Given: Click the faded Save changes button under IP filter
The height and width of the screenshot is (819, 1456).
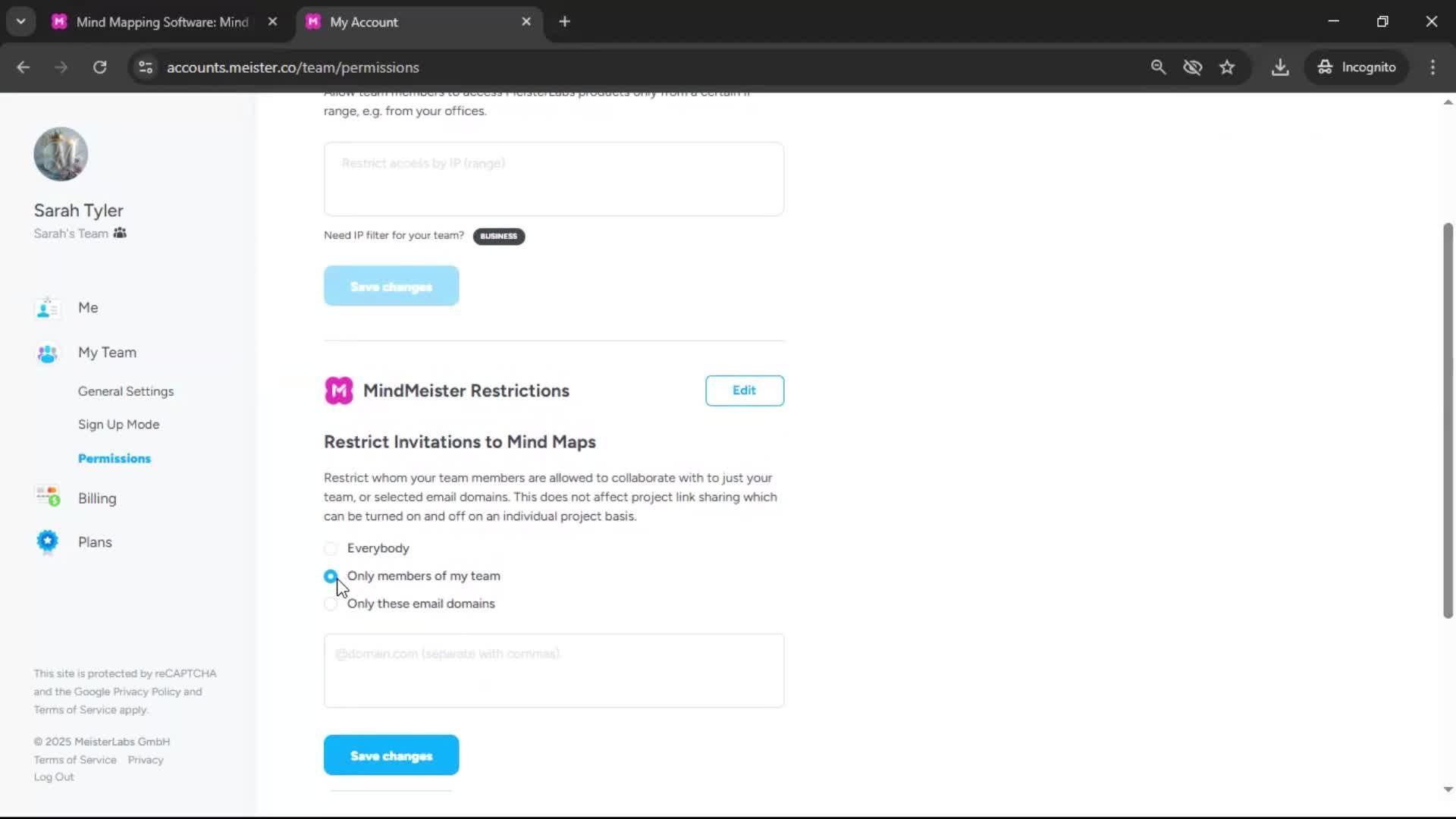Looking at the screenshot, I should pos(391,286).
